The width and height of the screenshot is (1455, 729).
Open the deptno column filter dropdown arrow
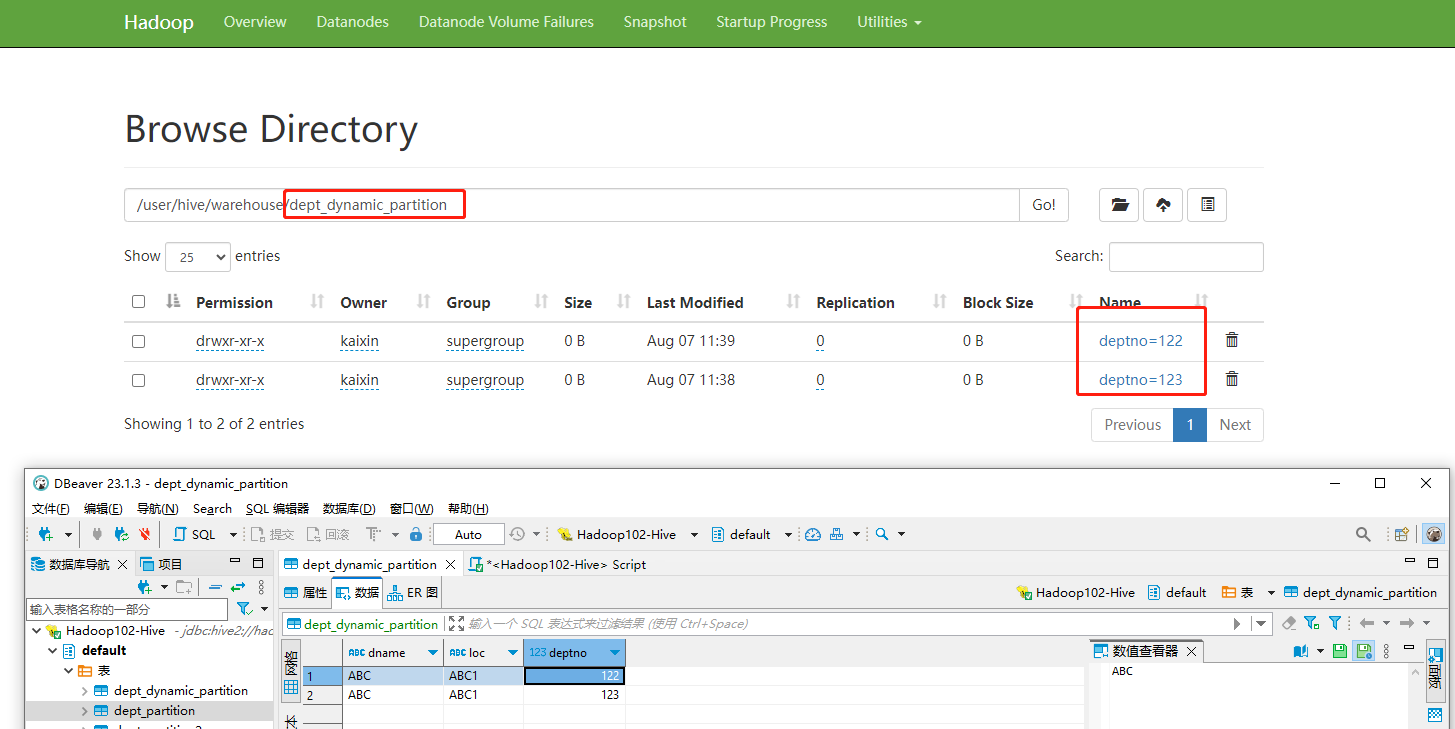615,652
